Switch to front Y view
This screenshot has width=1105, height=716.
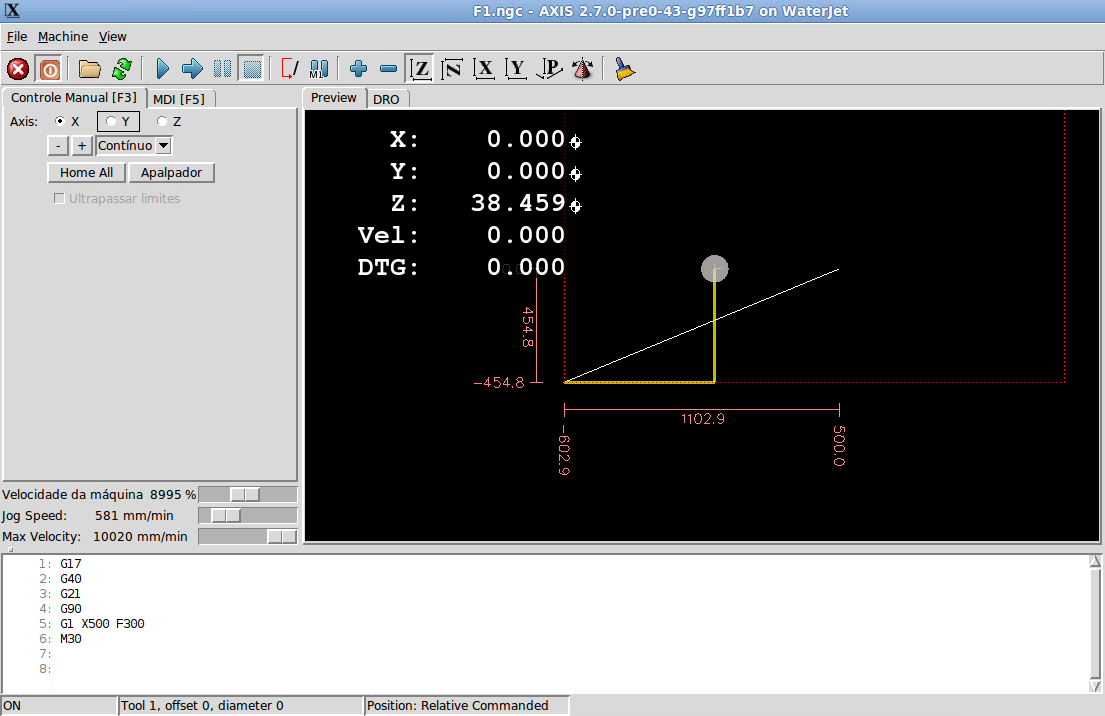[x=517, y=69]
